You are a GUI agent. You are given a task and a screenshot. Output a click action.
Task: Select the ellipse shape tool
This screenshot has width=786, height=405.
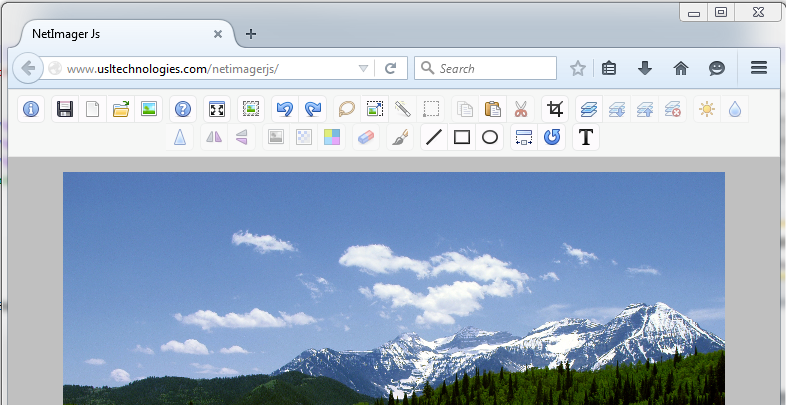pyautogui.click(x=490, y=137)
